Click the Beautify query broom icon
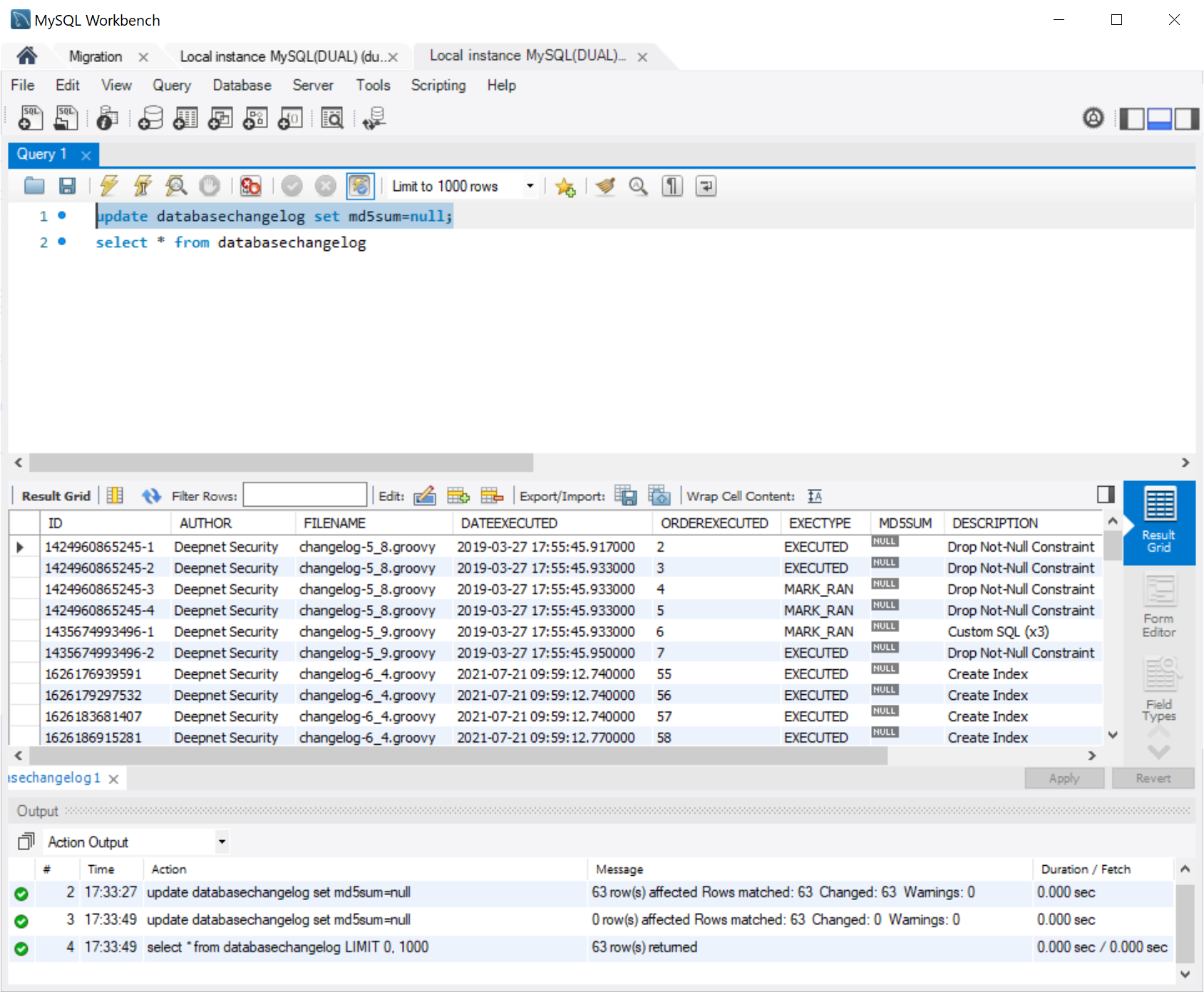The image size is (1204, 992). coord(605,186)
